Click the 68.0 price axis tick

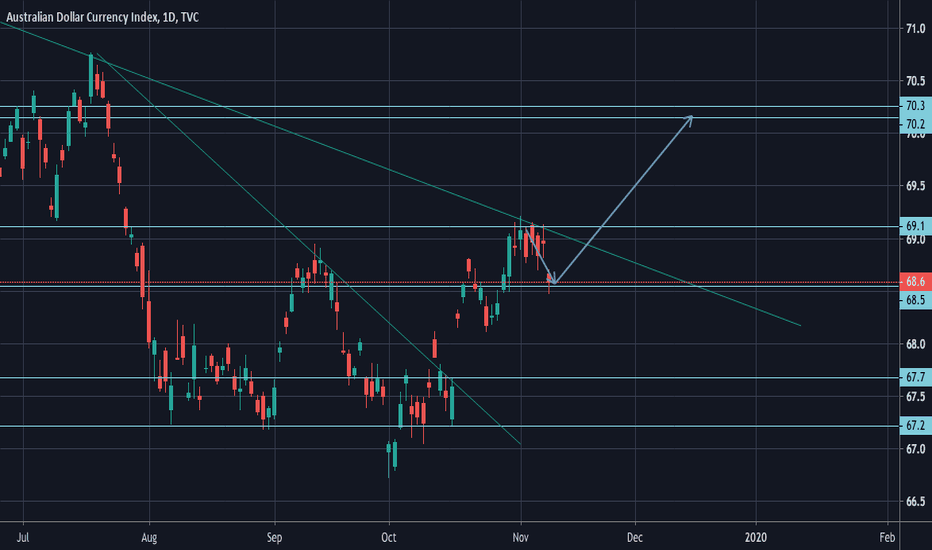[915, 344]
